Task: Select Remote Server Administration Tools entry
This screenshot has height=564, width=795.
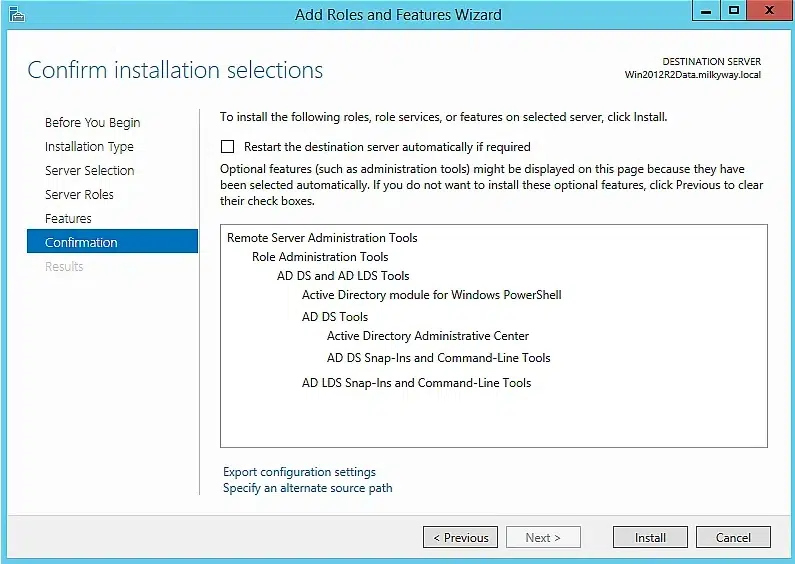Action: [x=322, y=238]
